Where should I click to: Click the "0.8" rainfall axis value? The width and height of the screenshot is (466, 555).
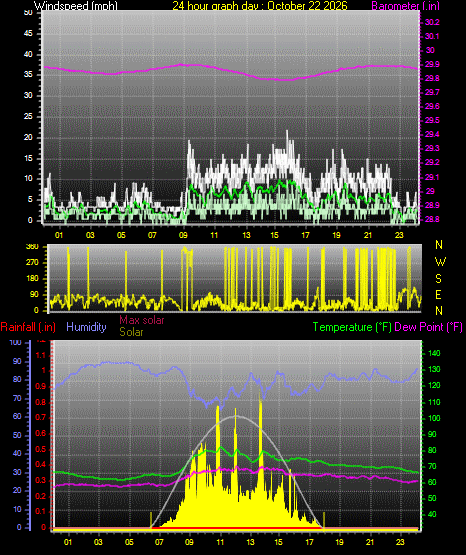tap(41, 402)
